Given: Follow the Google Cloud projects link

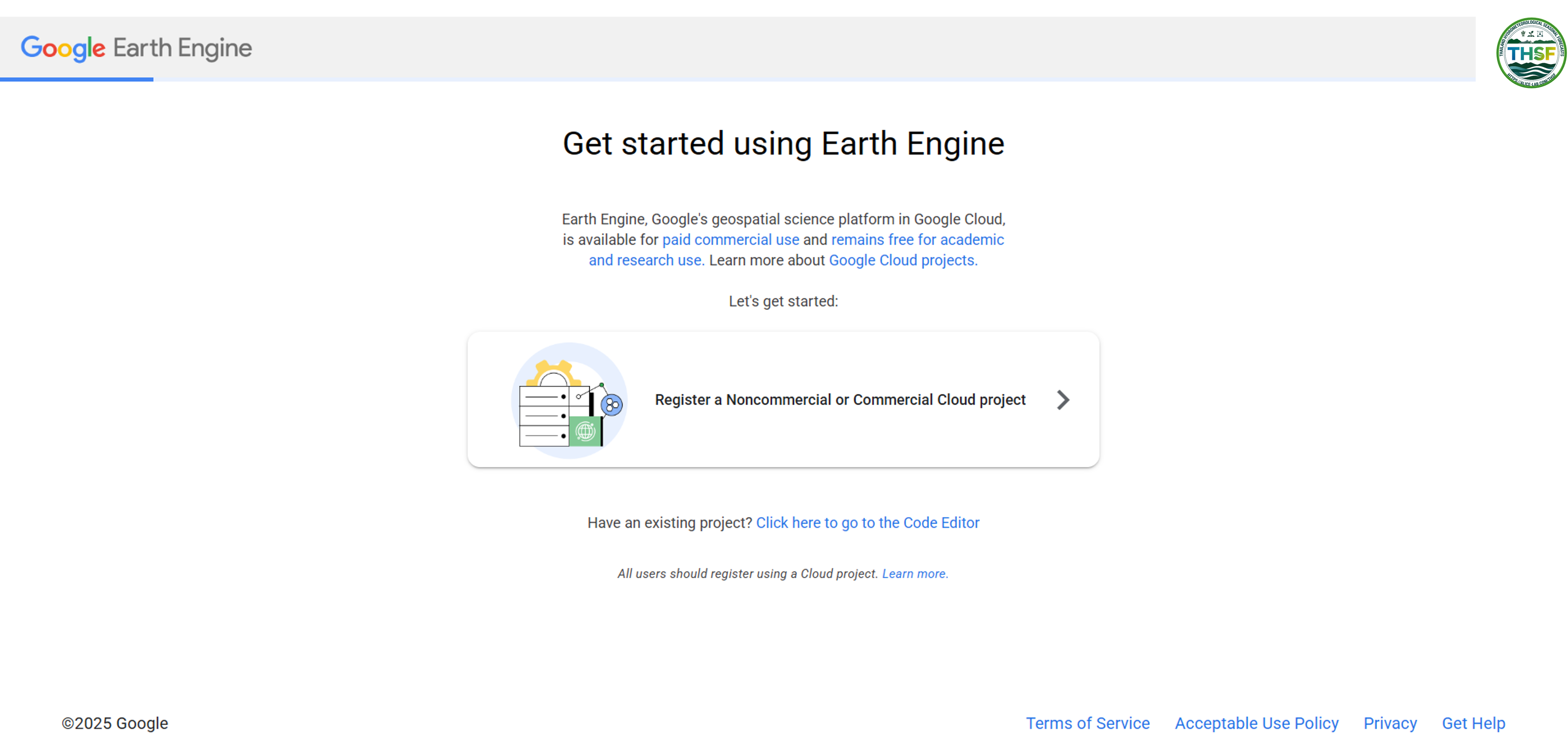Looking at the screenshot, I should [x=903, y=260].
